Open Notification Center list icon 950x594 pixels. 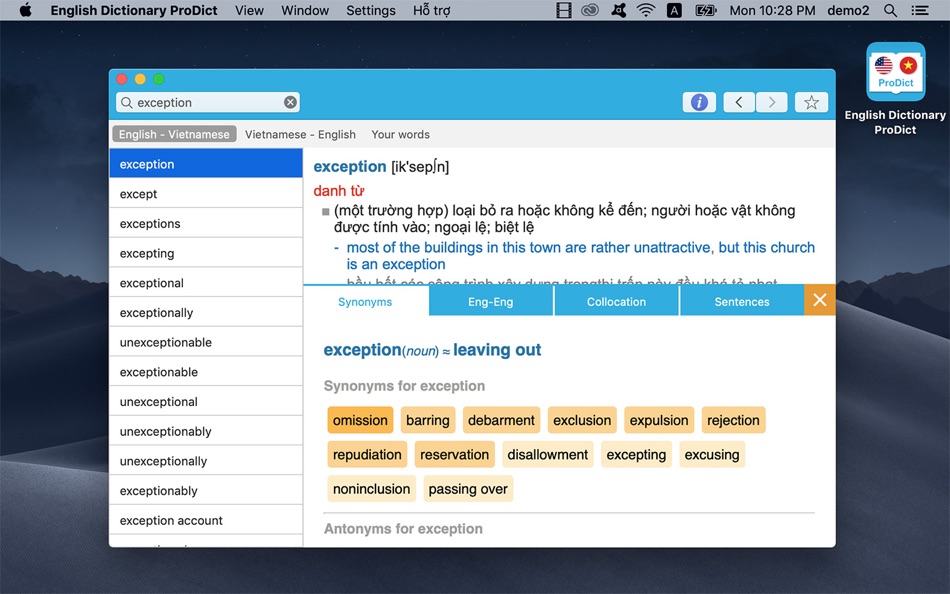click(x=920, y=10)
